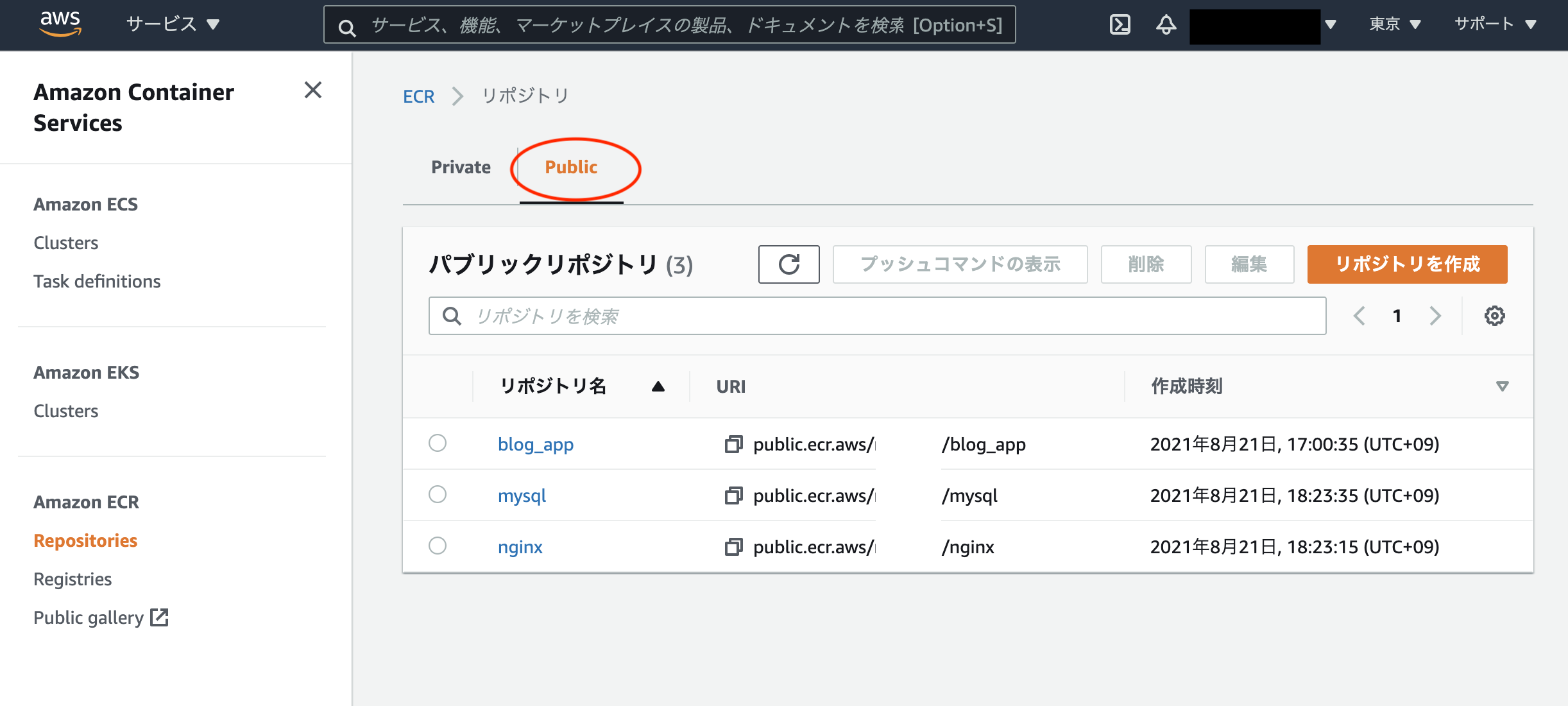This screenshot has width=1568, height=706.
Task: Select the mysql repository radio button
Action: pyautogui.click(x=438, y=494)
